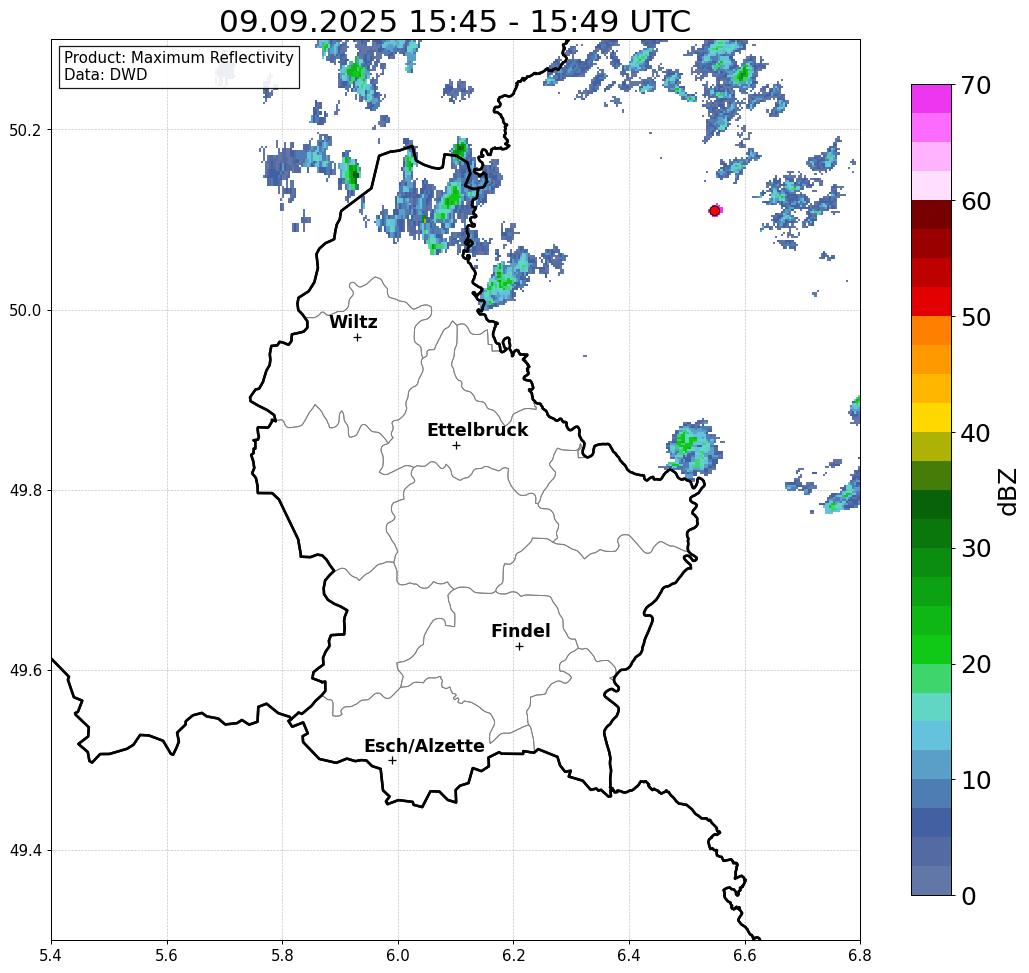This screenshot has width=1029, height=973.
Task: Click the colorbar tick label 30
Action: tap(975, 548)
